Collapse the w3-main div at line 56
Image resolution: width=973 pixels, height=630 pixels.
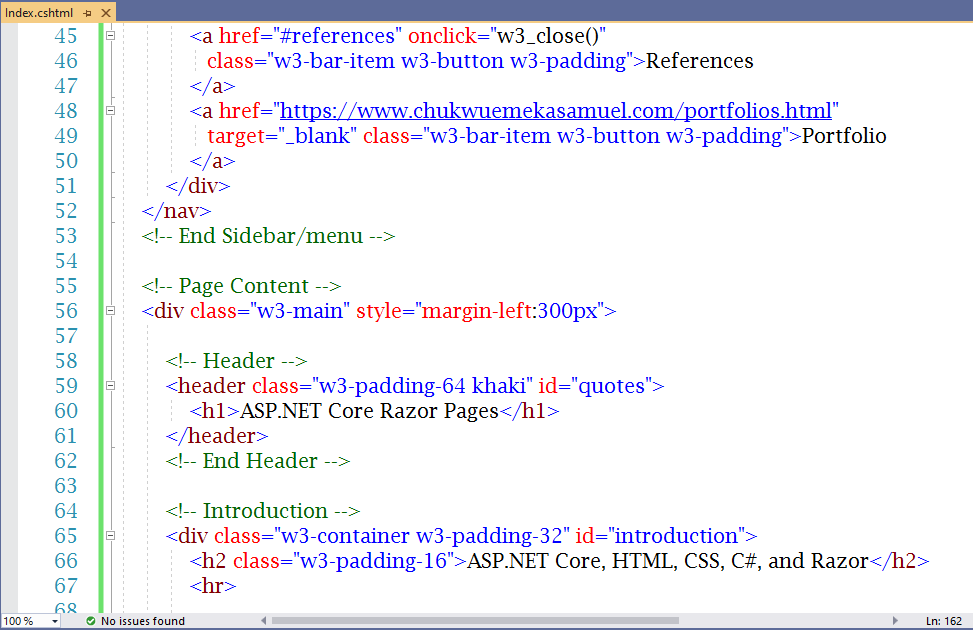pyautogui.click(x=110, y=311)
